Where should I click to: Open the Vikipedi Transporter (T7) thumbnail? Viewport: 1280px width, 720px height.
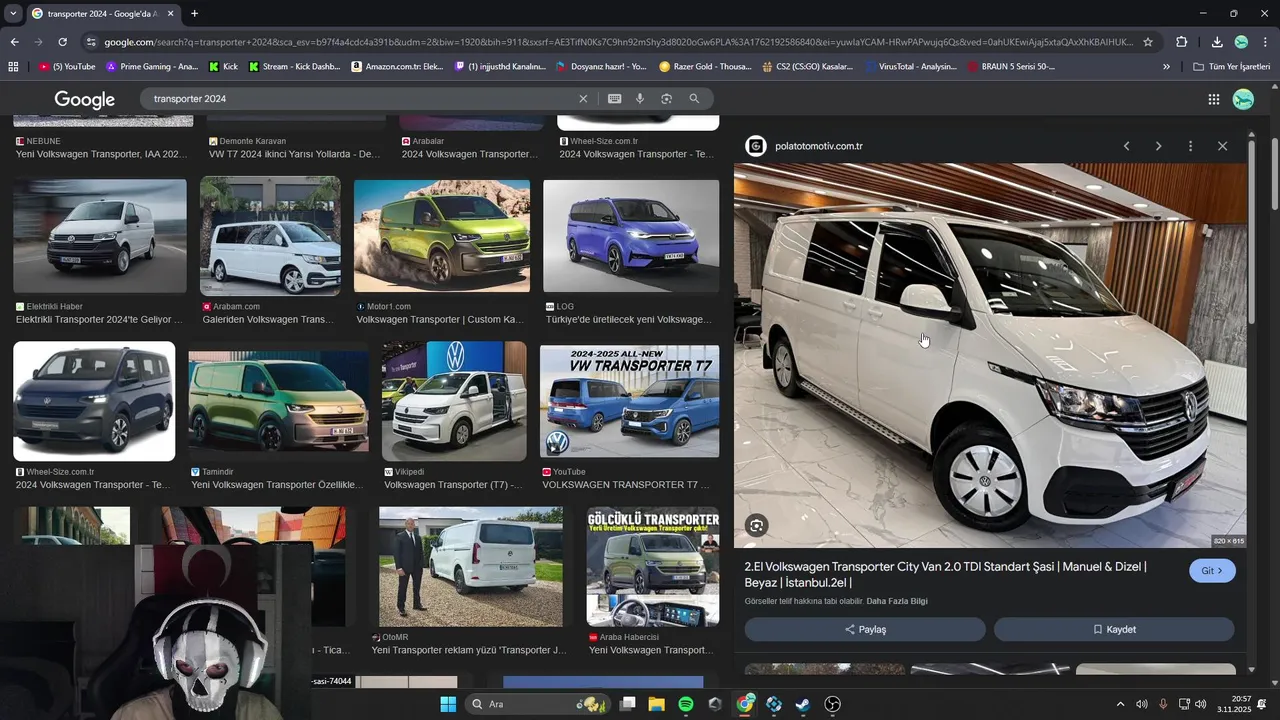(454, 401)
